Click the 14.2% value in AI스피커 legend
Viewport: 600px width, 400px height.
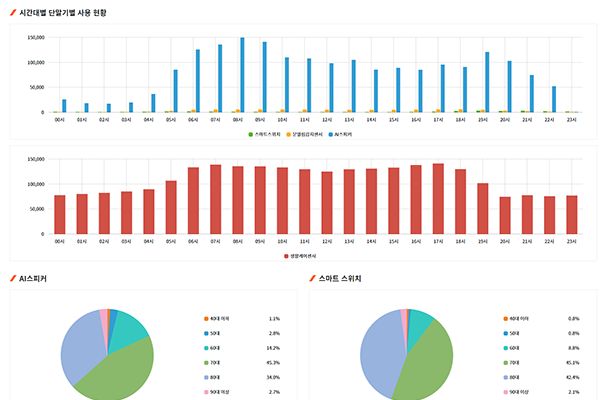pyautogui.click(x=273, y=348)
